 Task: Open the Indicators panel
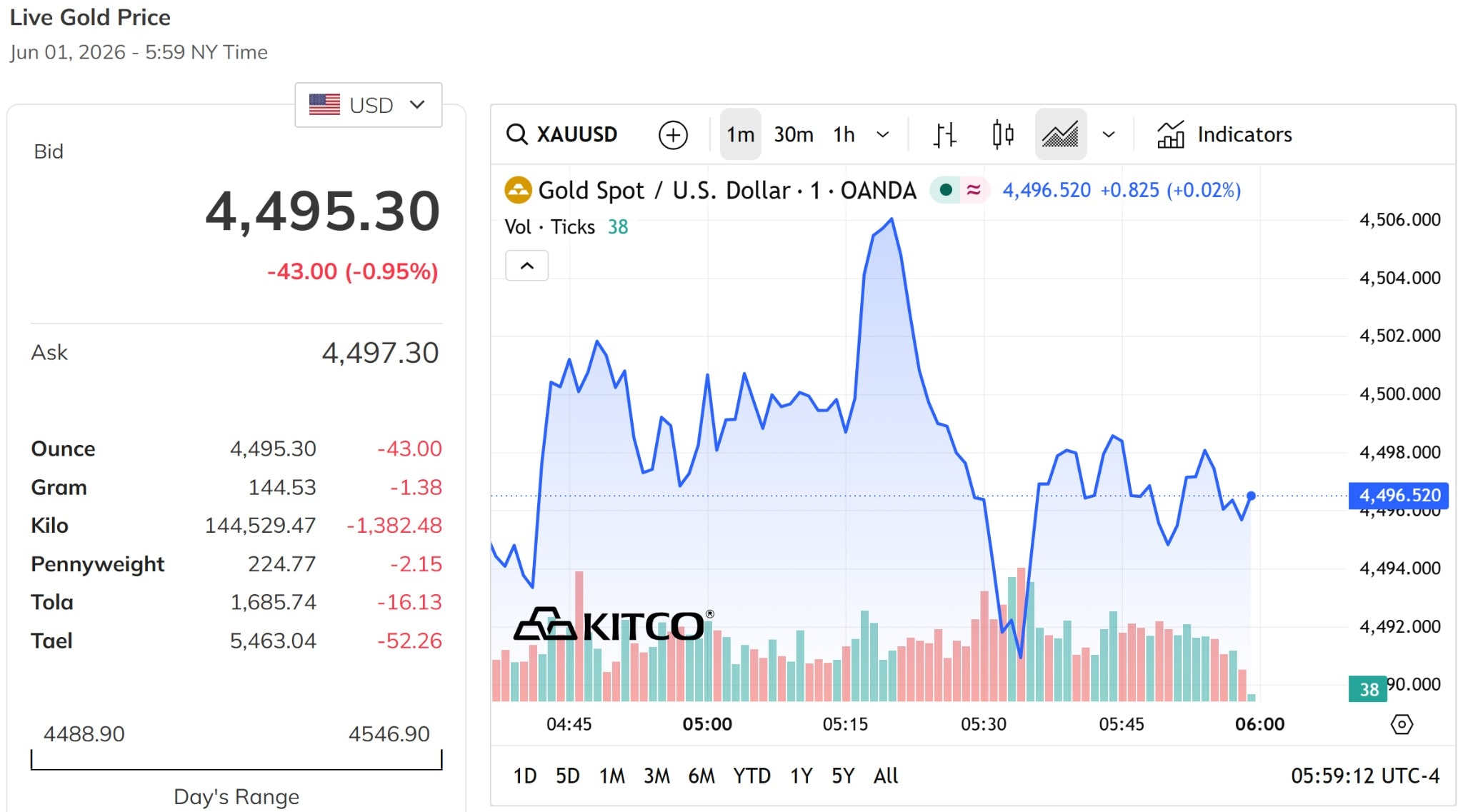(1224, 134)
